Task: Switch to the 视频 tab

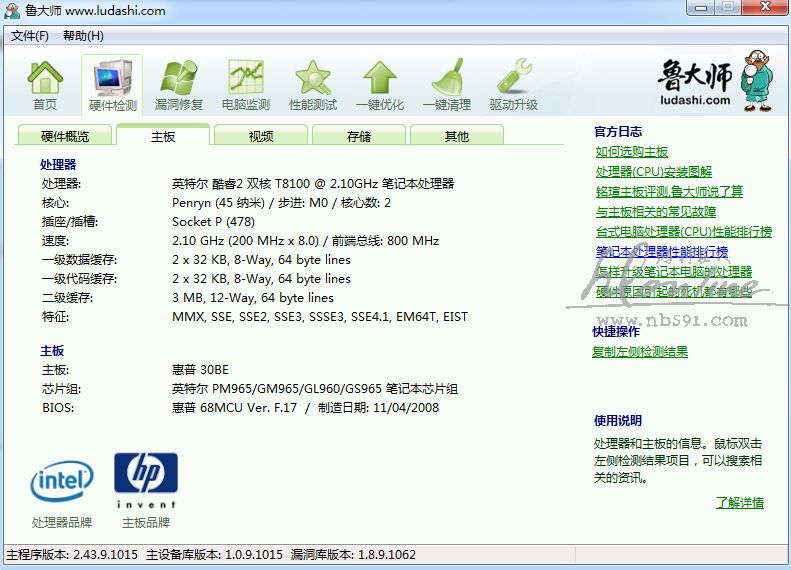Action: pyautogui.click(x=261, y=136)
